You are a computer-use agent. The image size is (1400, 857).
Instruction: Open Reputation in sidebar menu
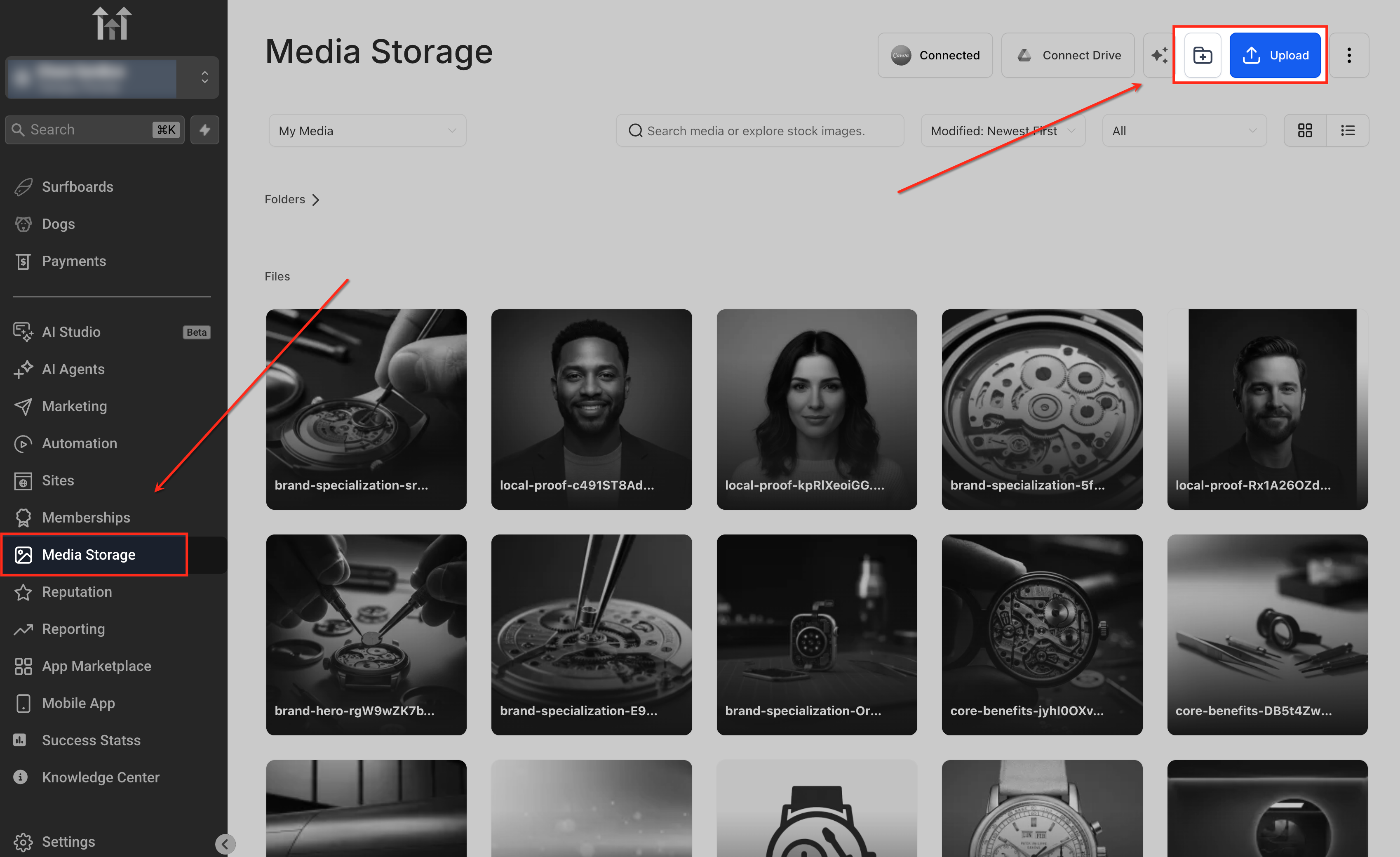click(x=77, y=591)
